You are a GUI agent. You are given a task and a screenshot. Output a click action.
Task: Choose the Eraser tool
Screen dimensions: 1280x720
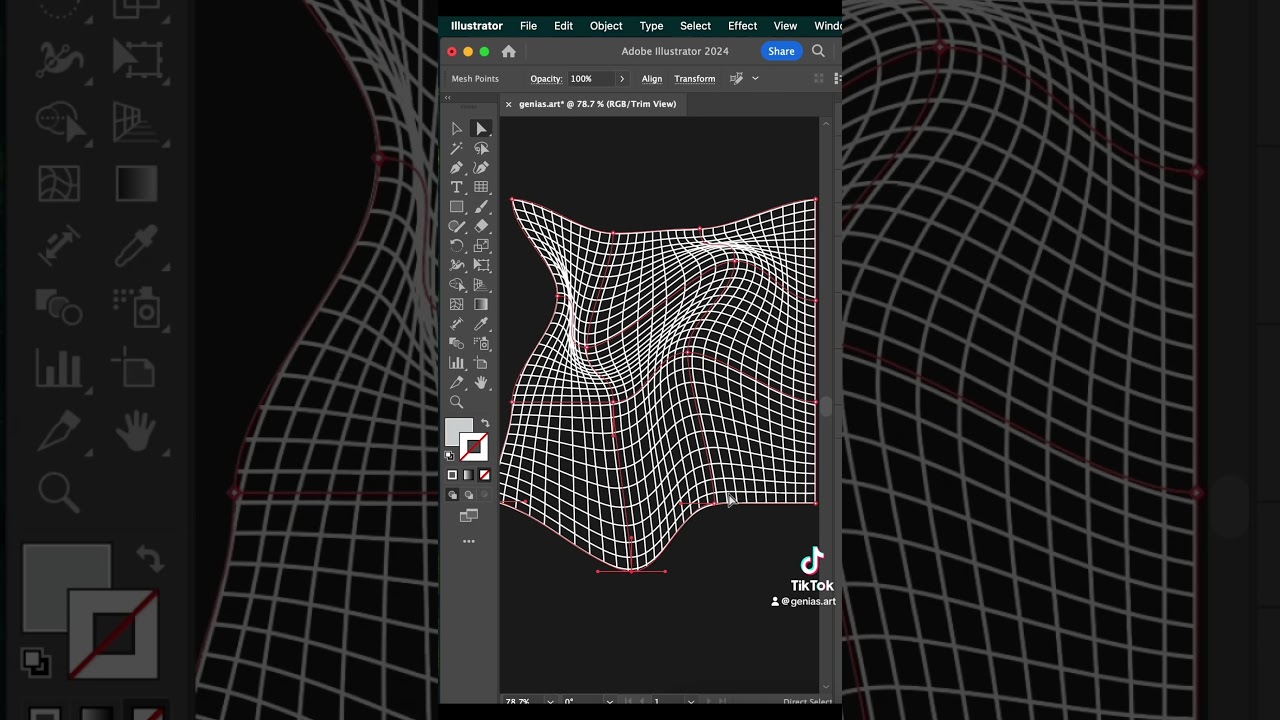(x=481, y=226)
